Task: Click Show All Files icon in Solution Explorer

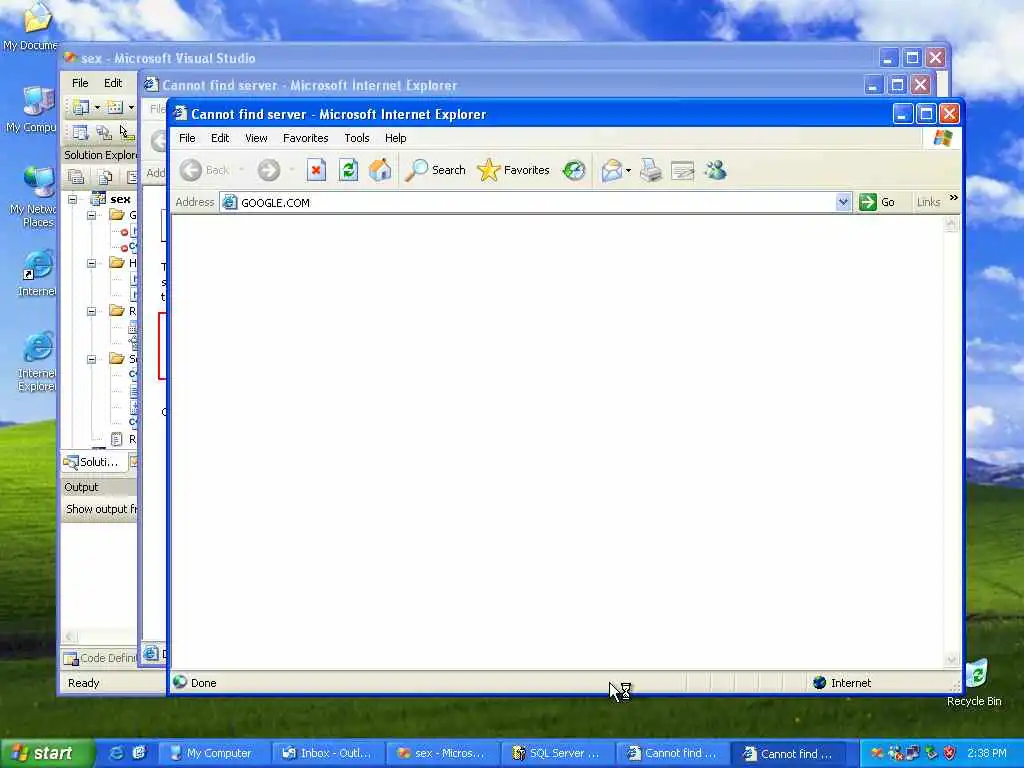Action: coord(104,176)
